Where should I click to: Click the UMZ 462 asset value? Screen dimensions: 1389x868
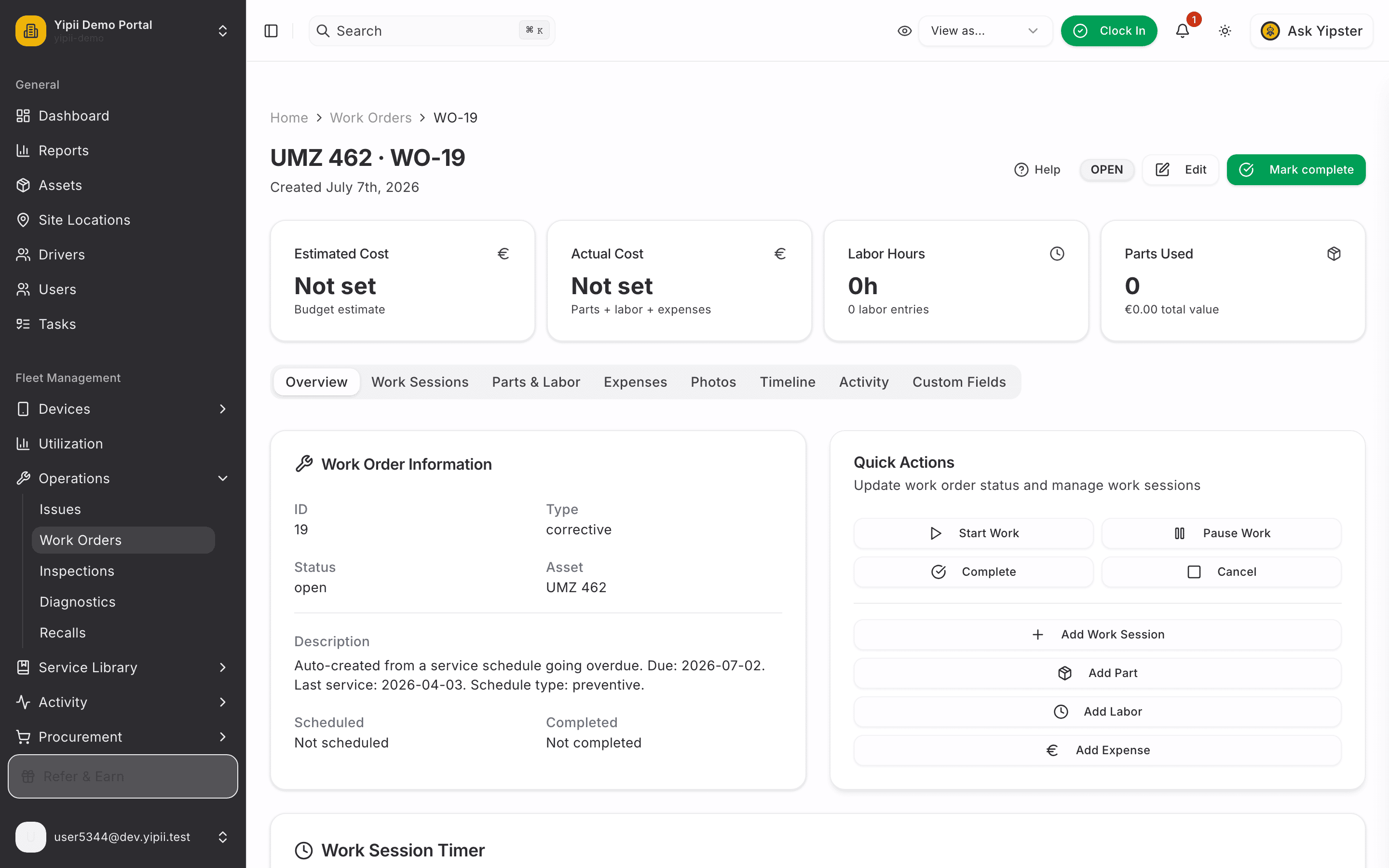pyautogui.click(x=576, y=587)
